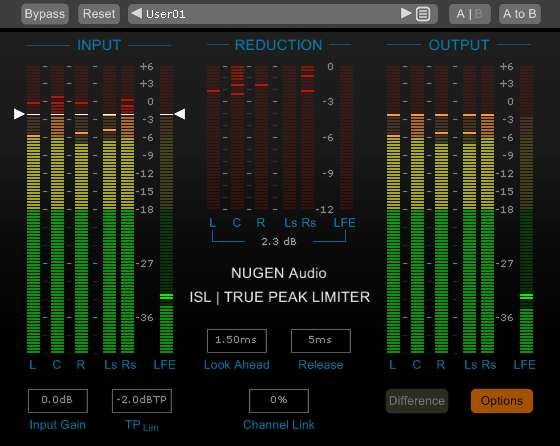Click the NUGEN Audio logo text

pos(279,273)
